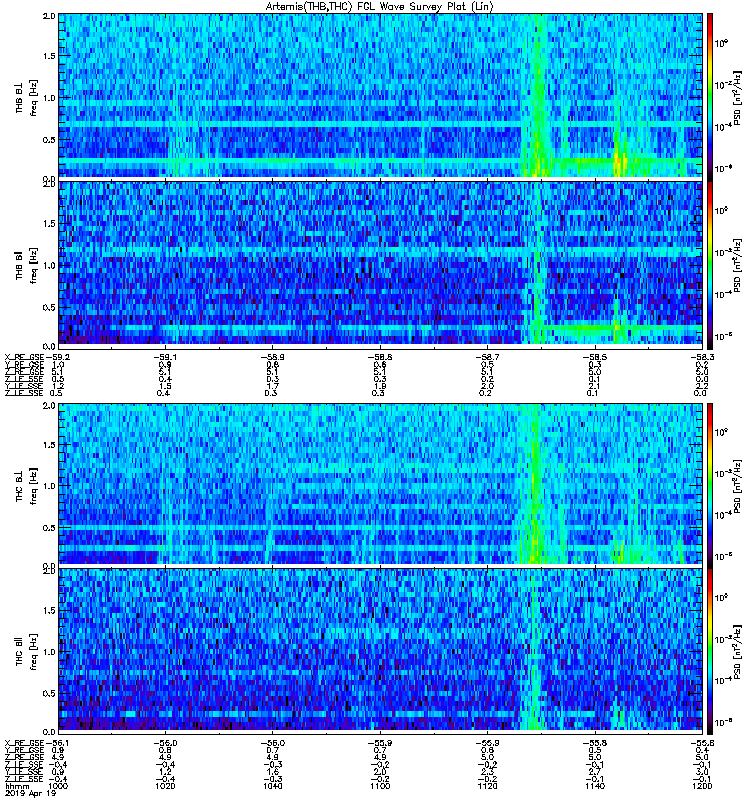
Task: Select the "THC B∥ freq [Hz]" axis label
Action: 27,651
